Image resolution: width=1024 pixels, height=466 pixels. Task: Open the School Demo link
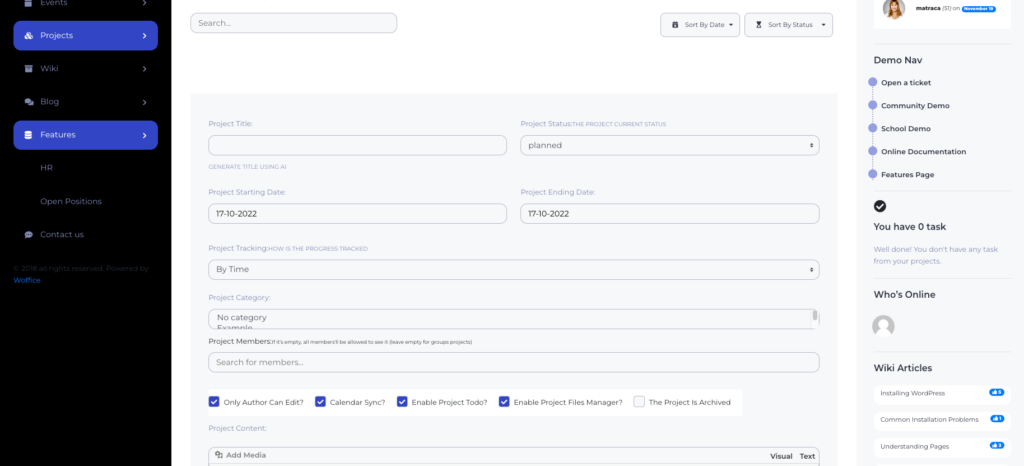(906, 129)
